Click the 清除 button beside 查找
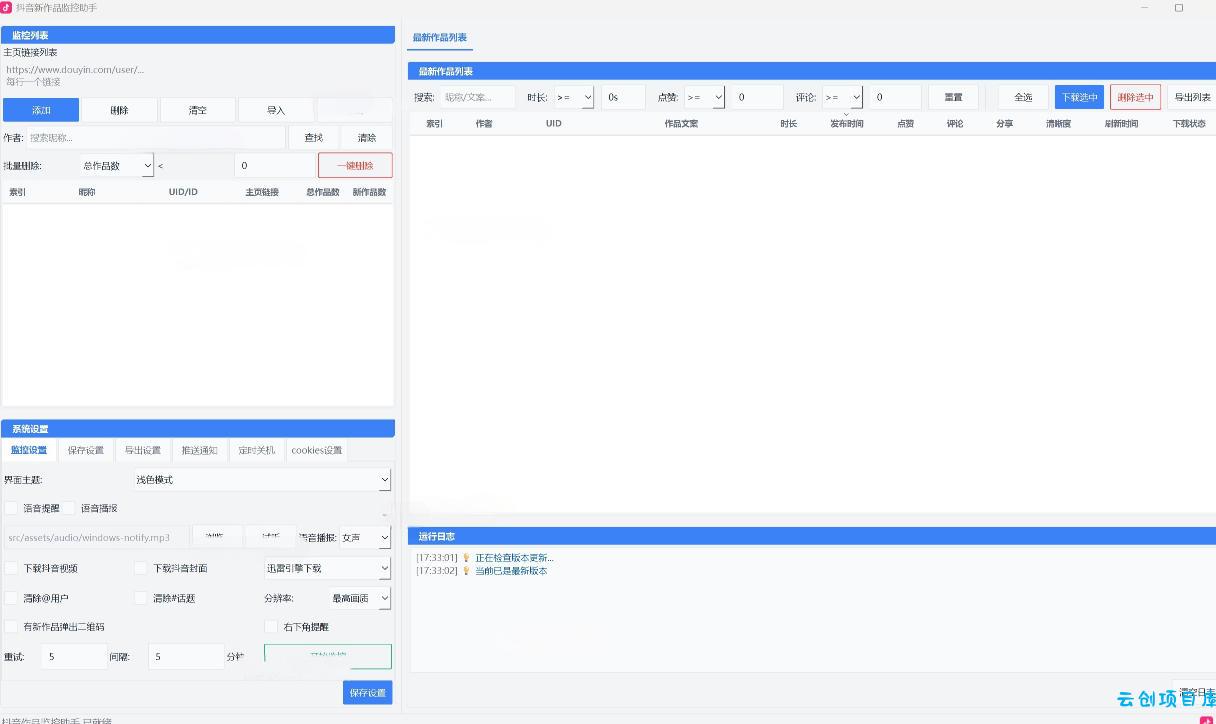The image size is (1216, 724). coord(367,137)
